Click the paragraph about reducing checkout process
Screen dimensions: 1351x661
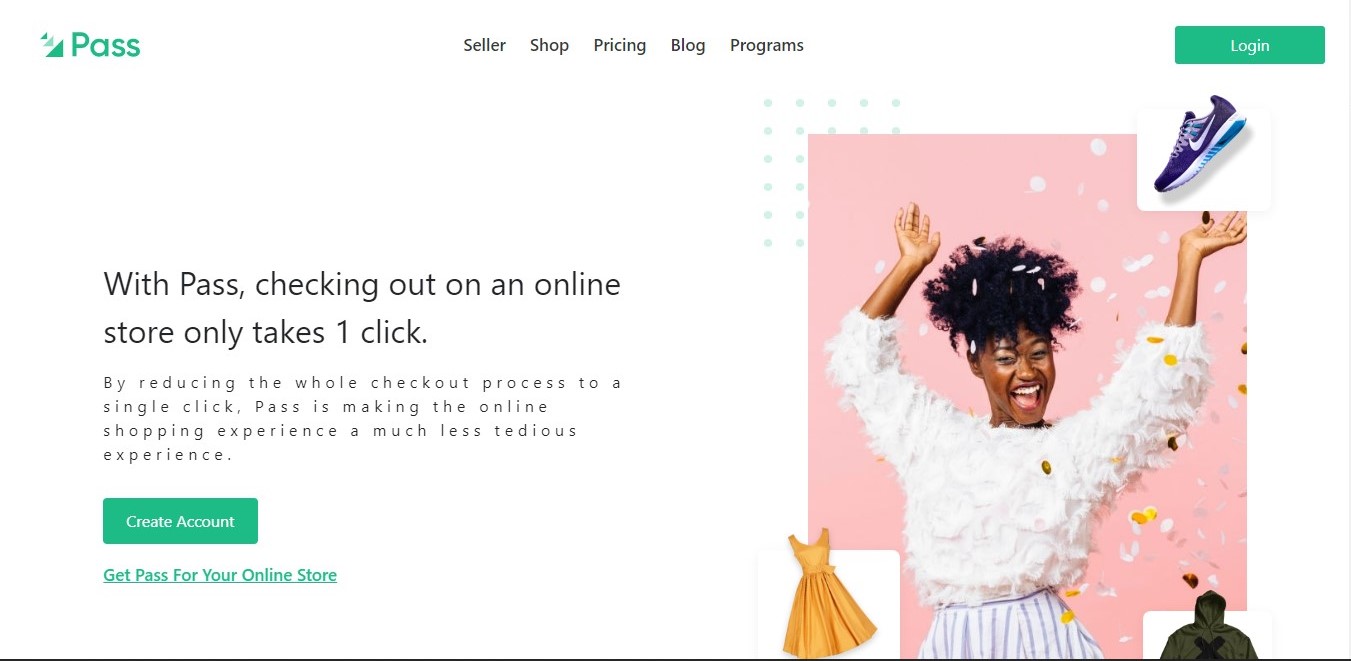363,419
